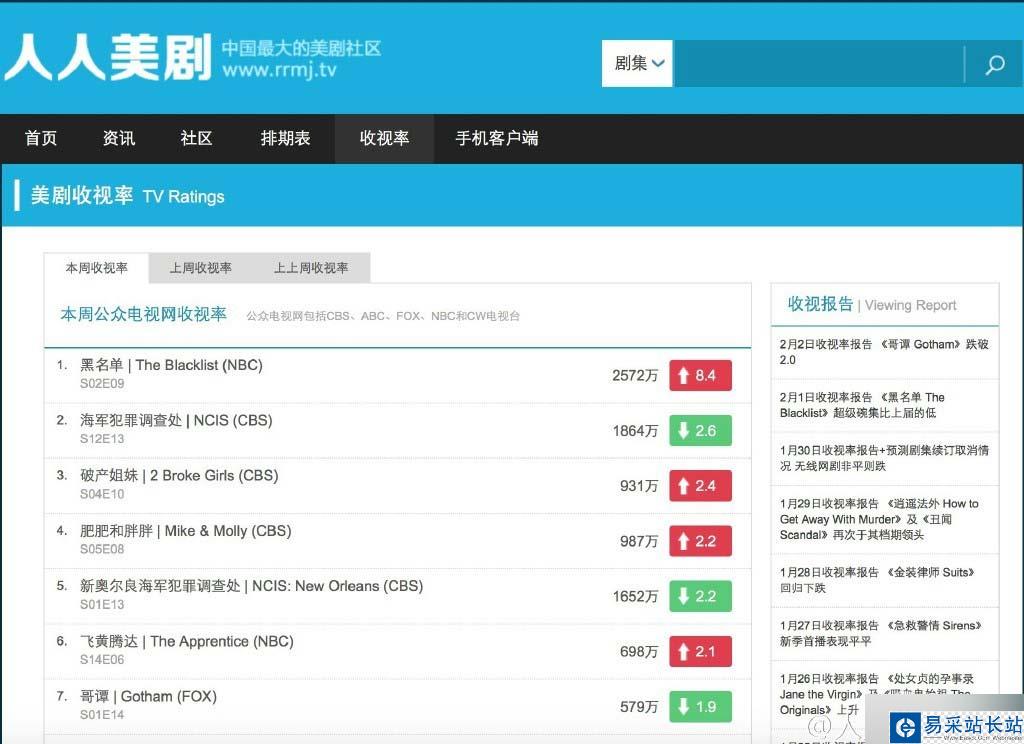Image resolution: width=1024 pixels, height=744 pixels.
Task: Click the green 1.9 down rating badge
Action: coord(700,707)
